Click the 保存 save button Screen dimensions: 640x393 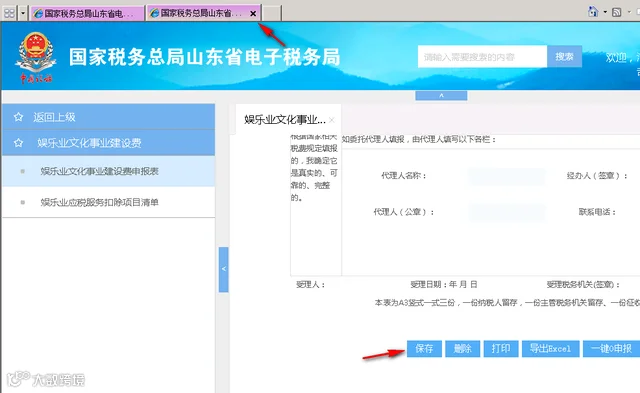[424, 349]
